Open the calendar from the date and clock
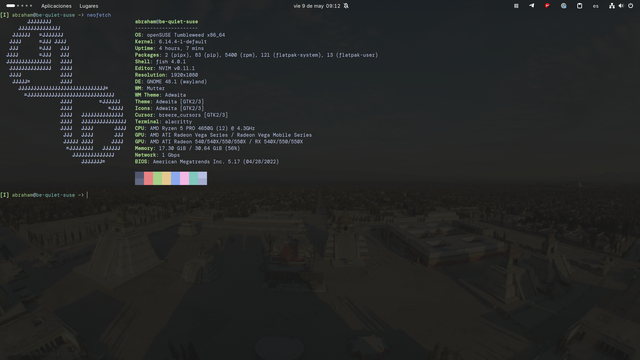The image size is (640, 360). point(317,6)
